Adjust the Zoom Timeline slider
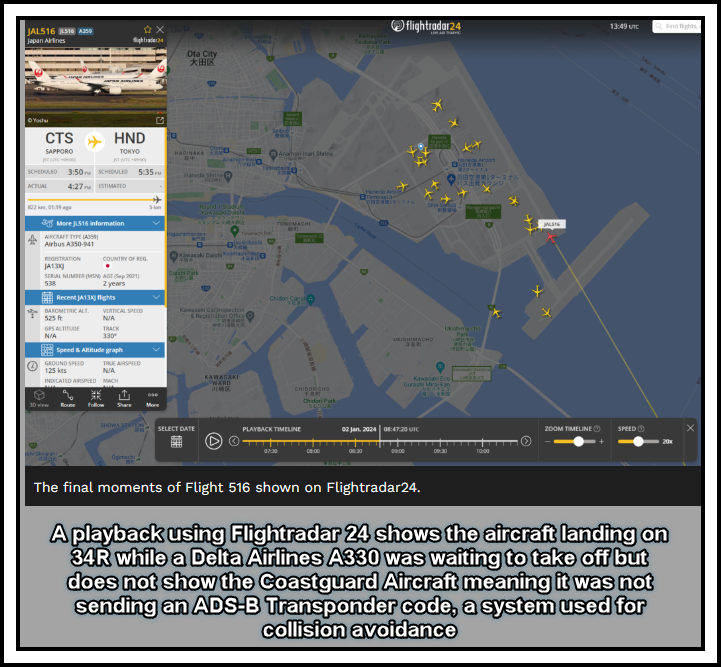721x667 pixels. [x=578, y=441]
